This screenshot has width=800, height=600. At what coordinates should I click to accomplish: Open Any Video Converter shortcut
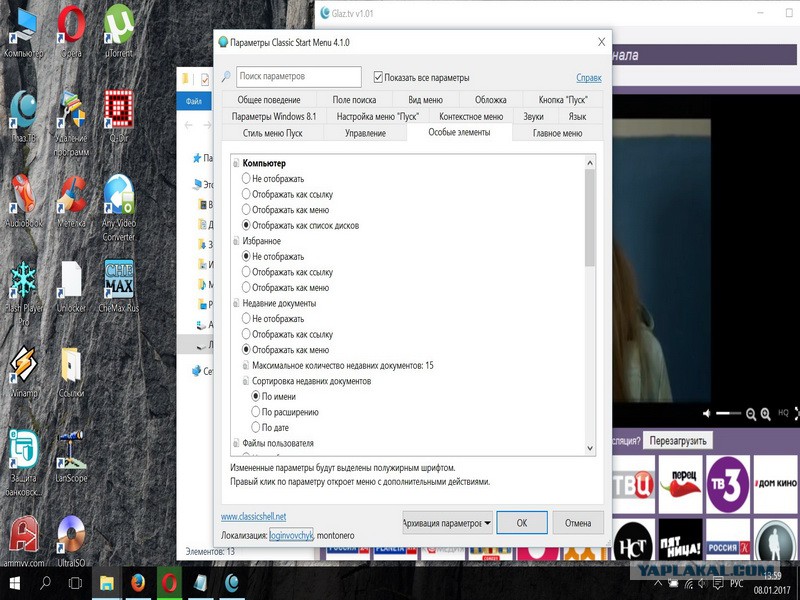tap(119, 208)
